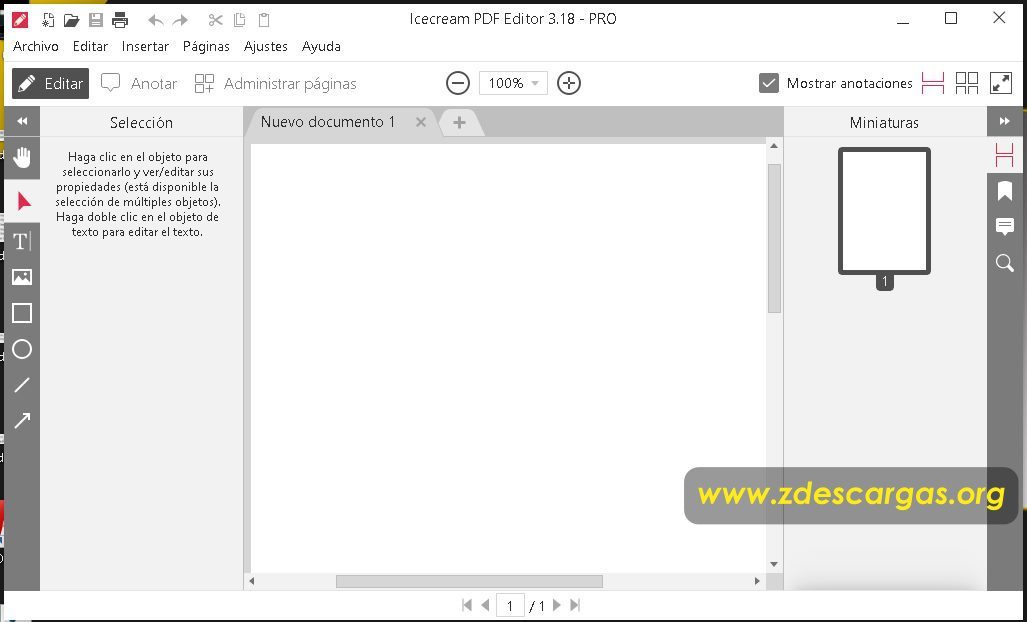Screen dimensions: 1027x622
Task: Uncheck Mostrar anotaciones checkbox
Action: pyautogui.click(x=769, y=83)
